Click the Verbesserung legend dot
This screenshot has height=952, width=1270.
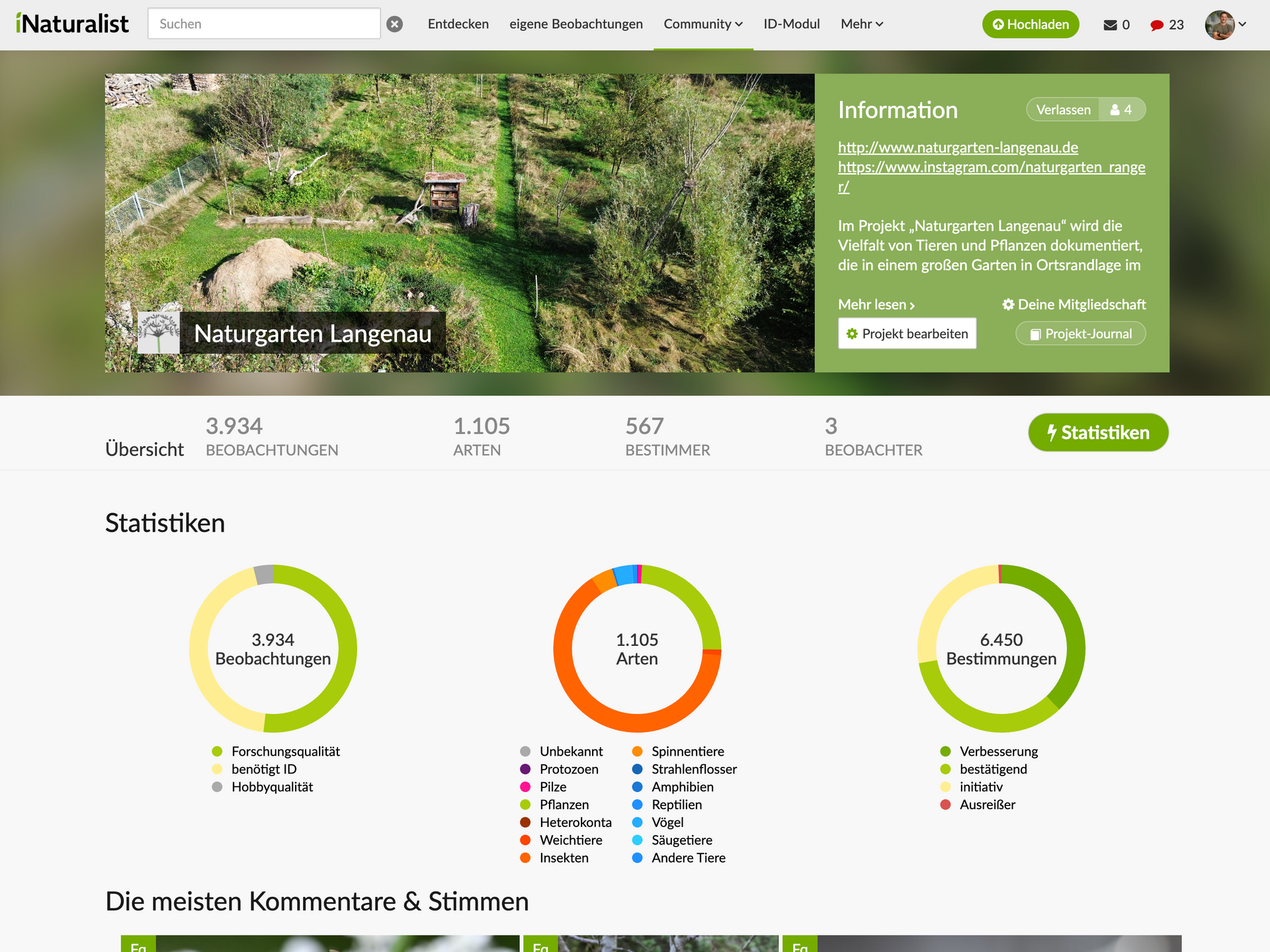coord(945,752)
